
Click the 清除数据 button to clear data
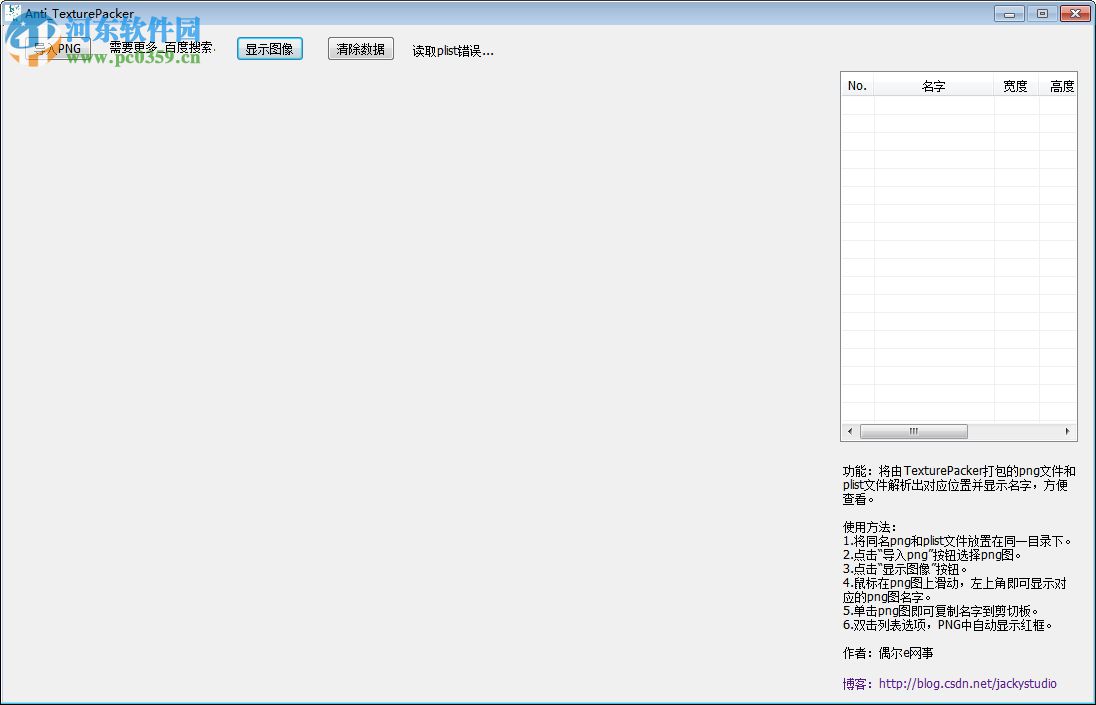coord(360,48)
